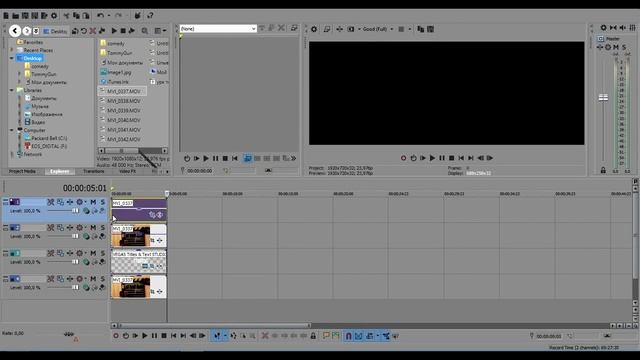
Task: Mute track 2
Action: (x=93, y=227)
